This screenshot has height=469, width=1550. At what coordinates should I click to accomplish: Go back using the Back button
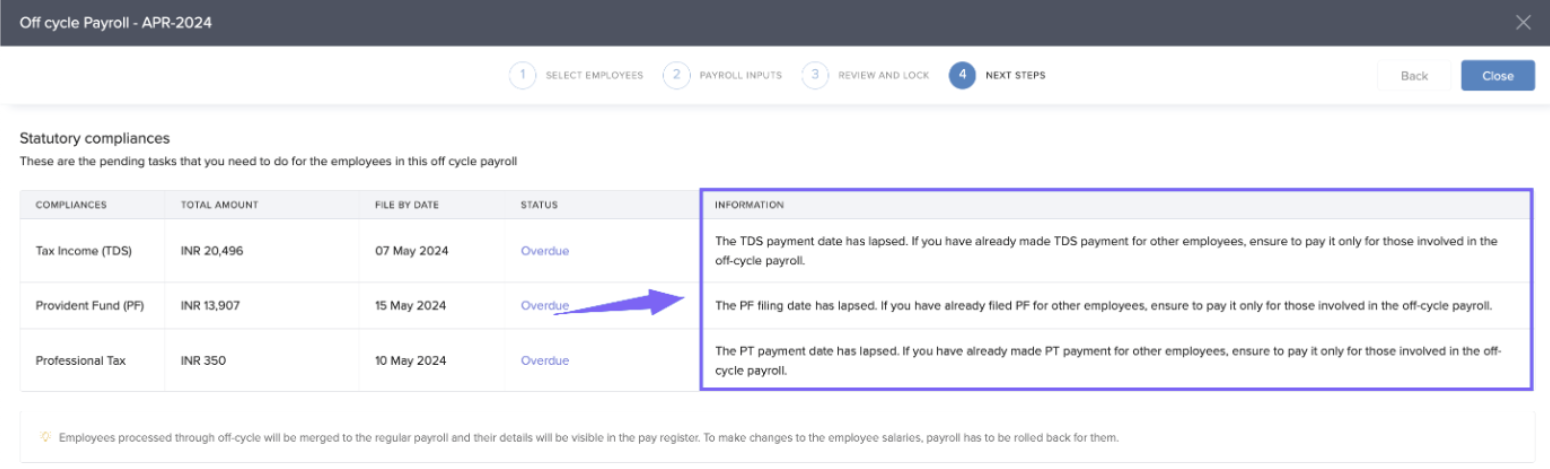1413,76
